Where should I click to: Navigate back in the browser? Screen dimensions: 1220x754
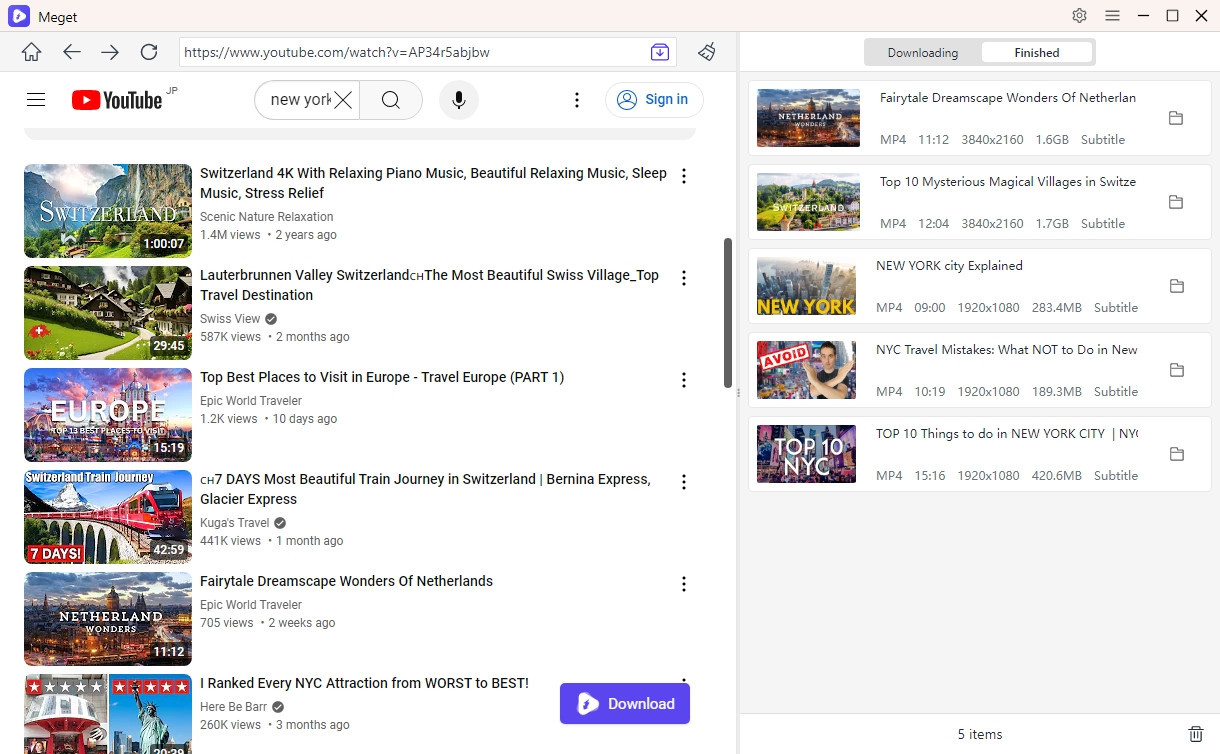click(71, 52)
